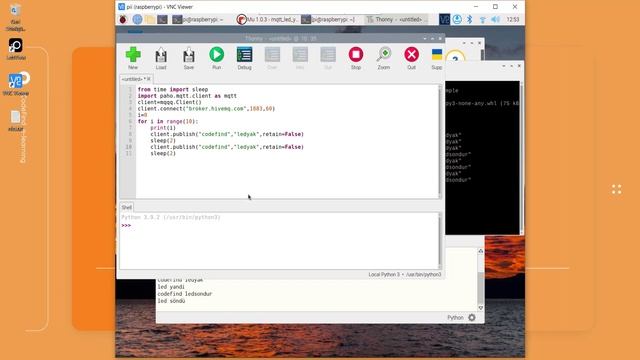
Task: Open the Raspberry Pi main menu
Action: tap(123, 19)
